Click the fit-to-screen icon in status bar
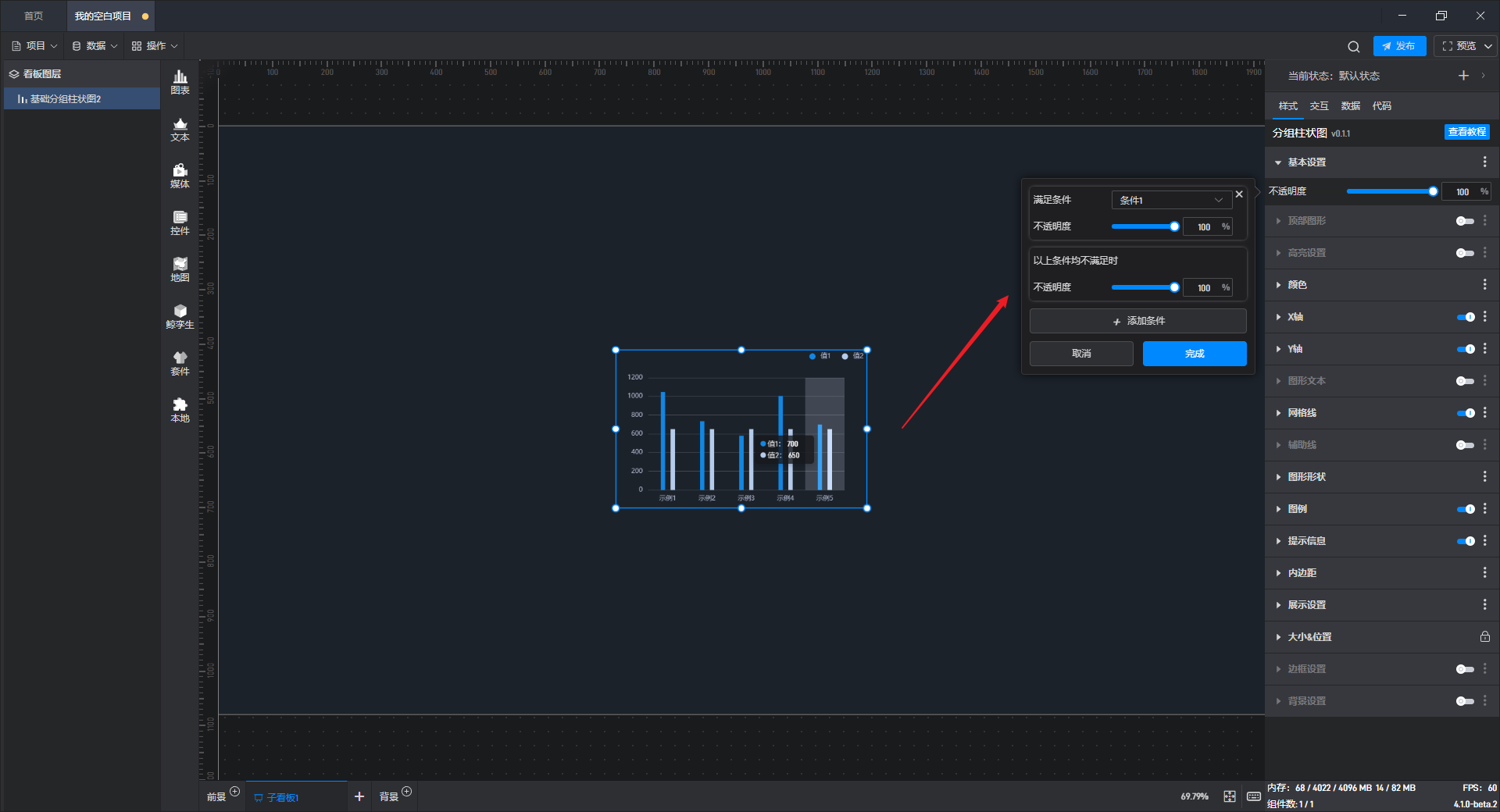 tap(1230, 796)
